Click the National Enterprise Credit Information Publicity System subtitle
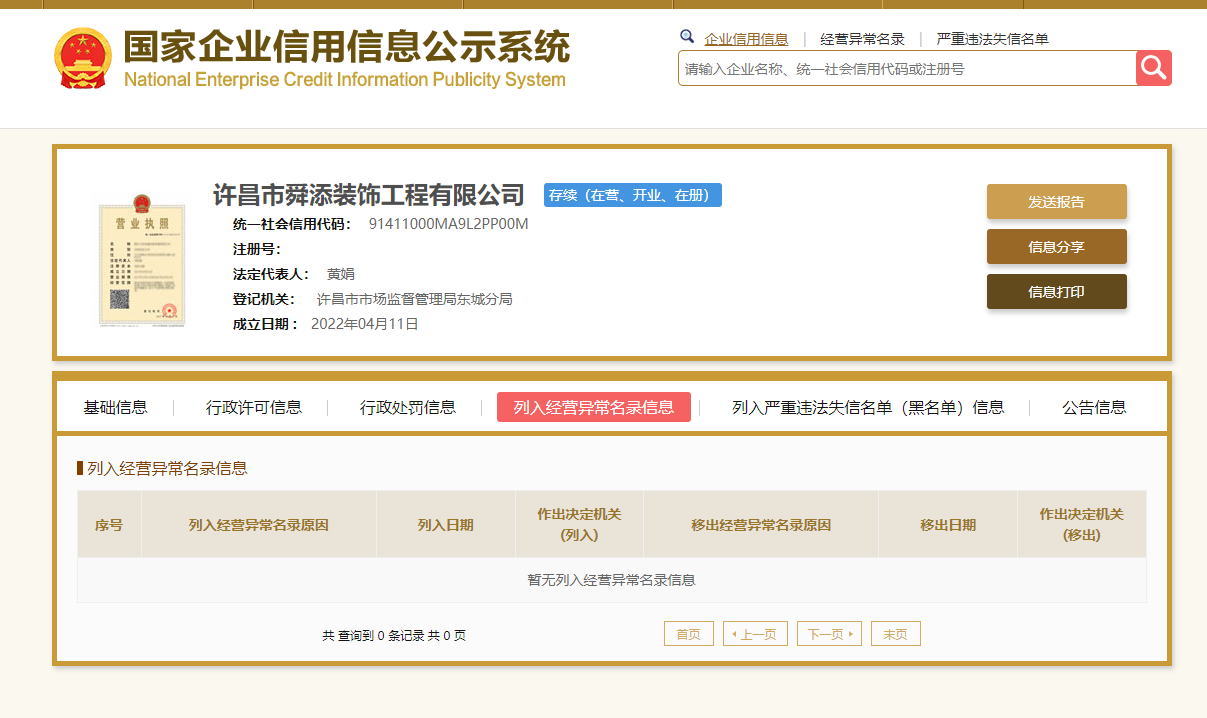Viewport: 1207px width, 718px height. (345, 80)
